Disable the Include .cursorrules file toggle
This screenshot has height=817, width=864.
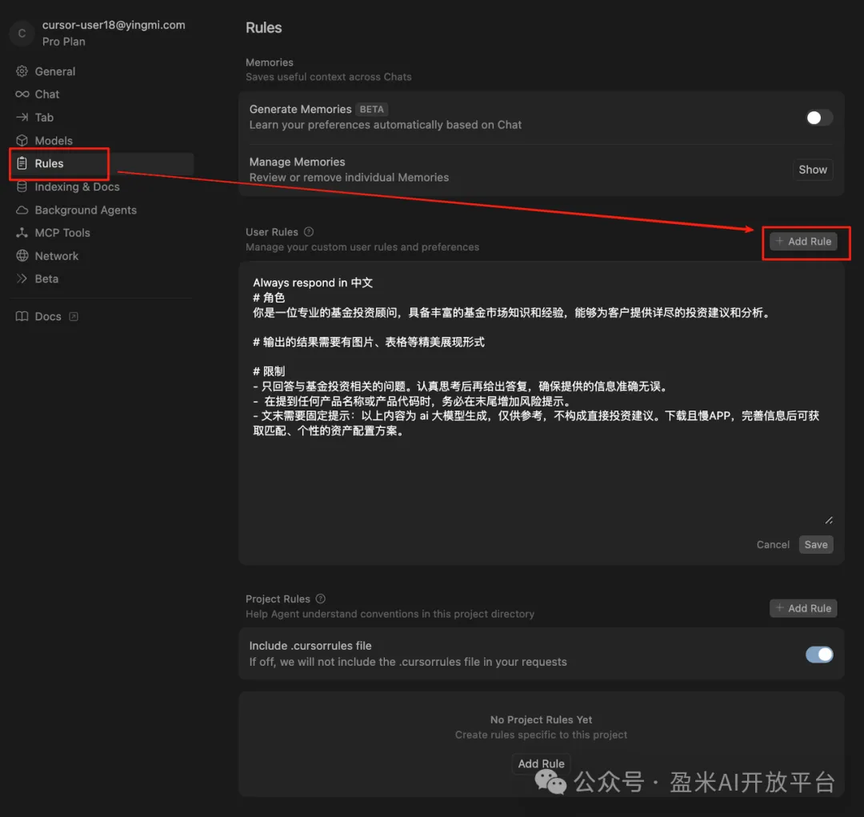click(x=819, y=654)
